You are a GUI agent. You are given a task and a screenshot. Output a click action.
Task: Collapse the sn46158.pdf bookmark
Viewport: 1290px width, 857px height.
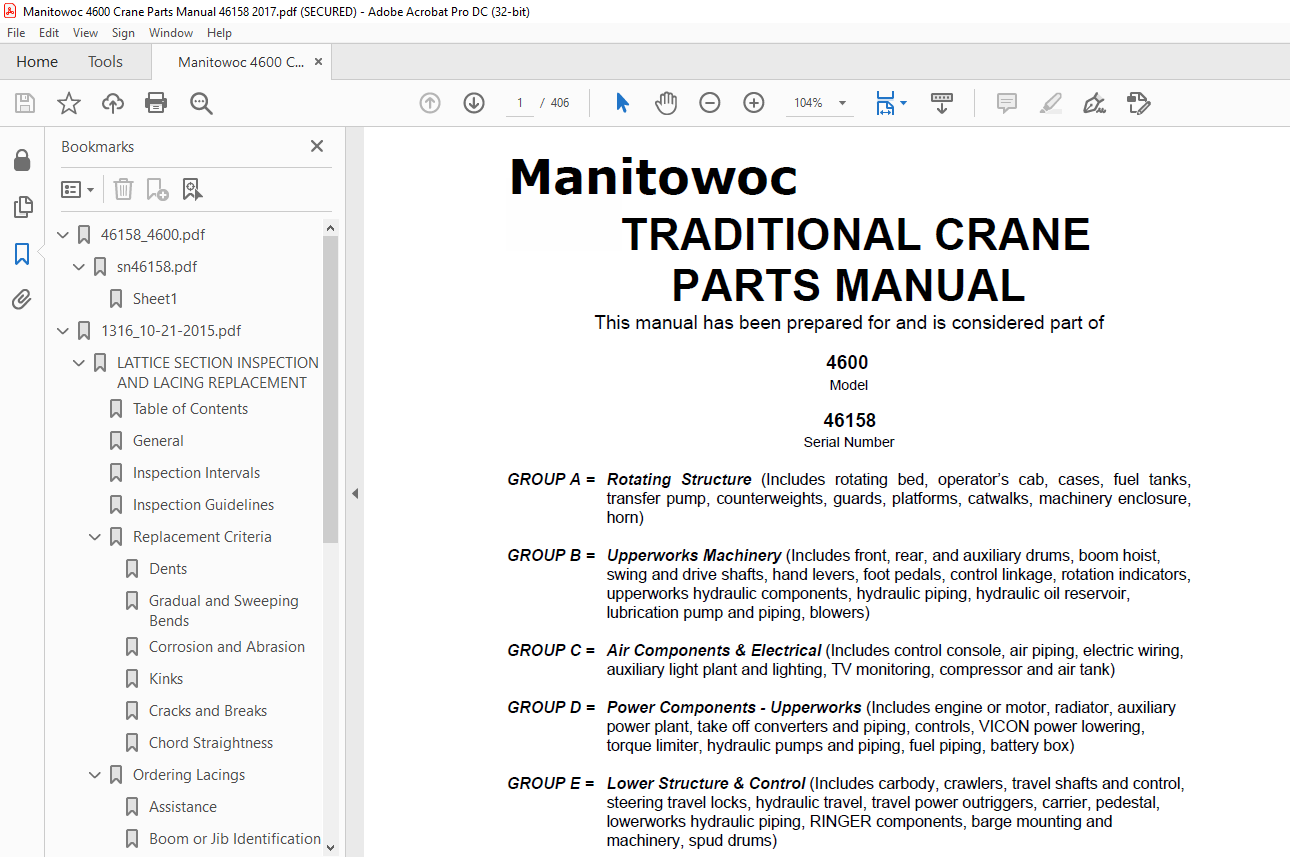click(x=80, y=267)
